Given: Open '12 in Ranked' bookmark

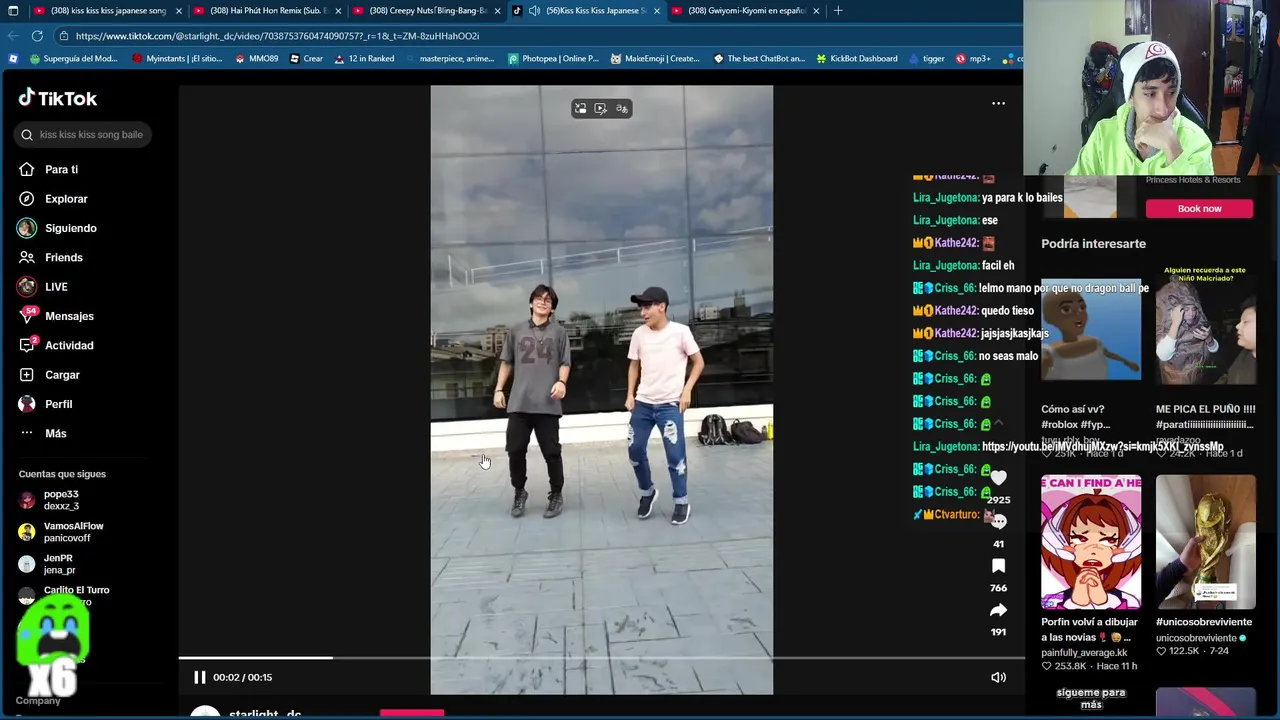Looking at the screenshot, I should click(364, 59).
